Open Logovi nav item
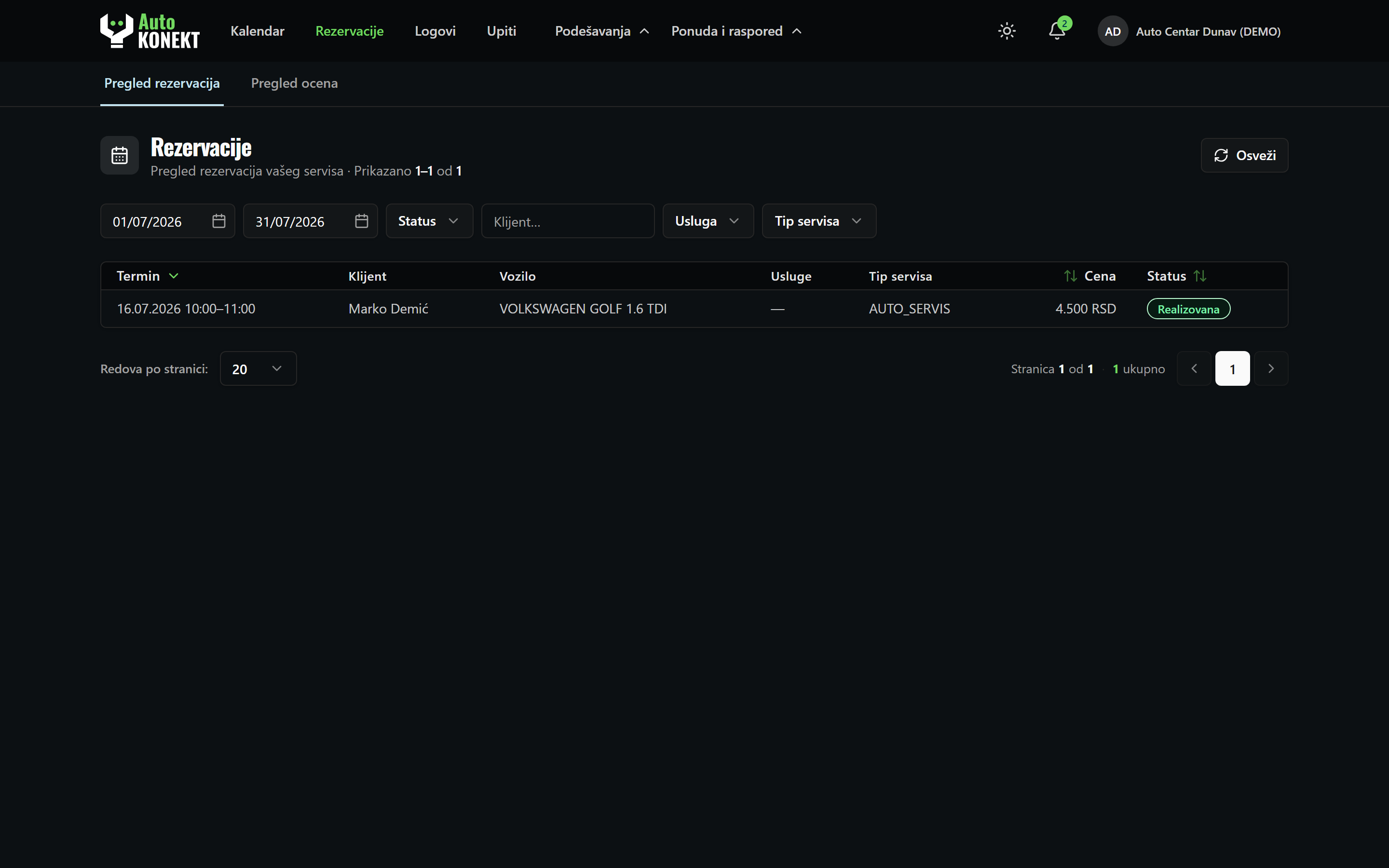 pos(435,31)
